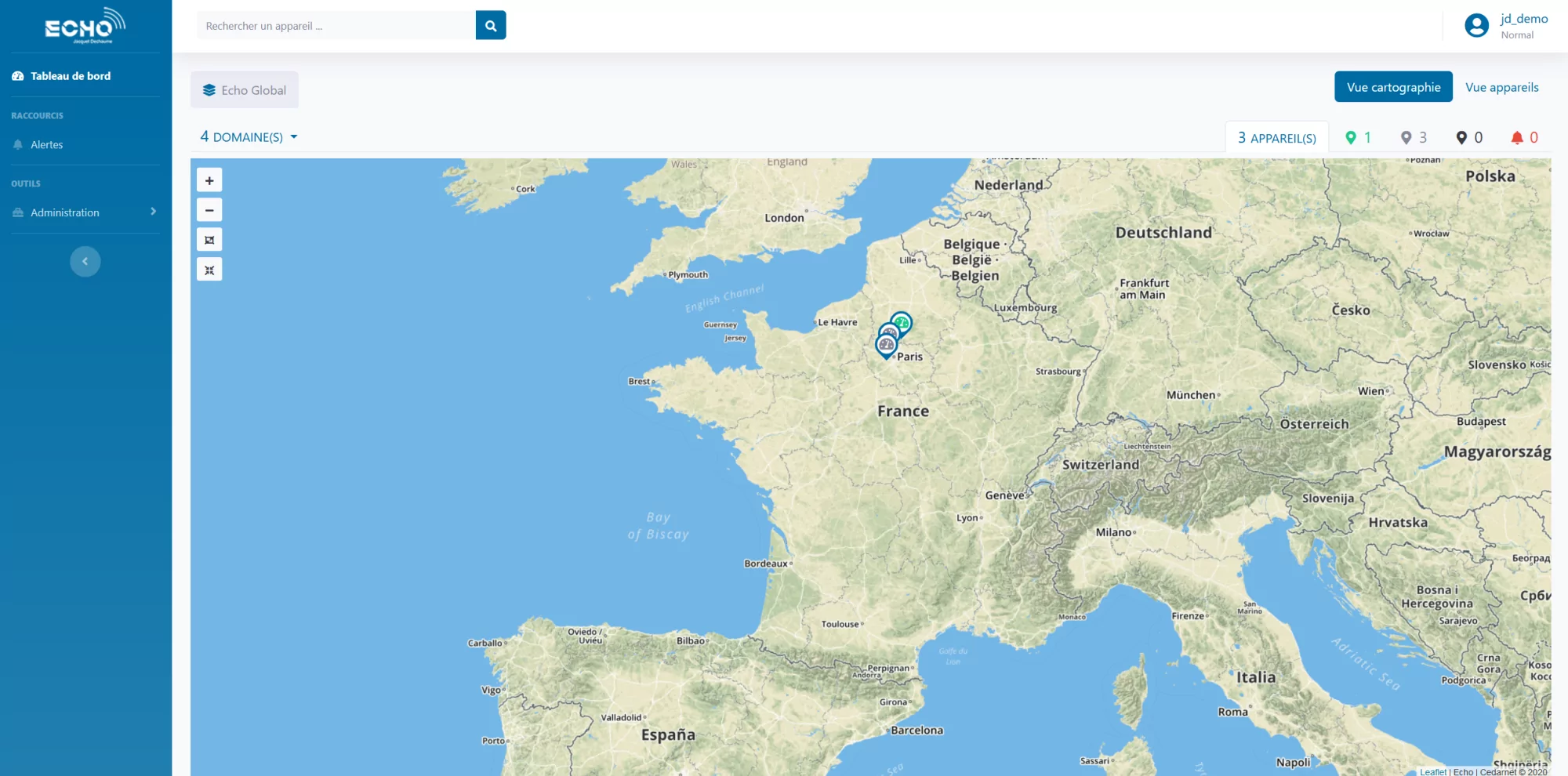
Task: Zoom in on the map
Action: (209, 180)
